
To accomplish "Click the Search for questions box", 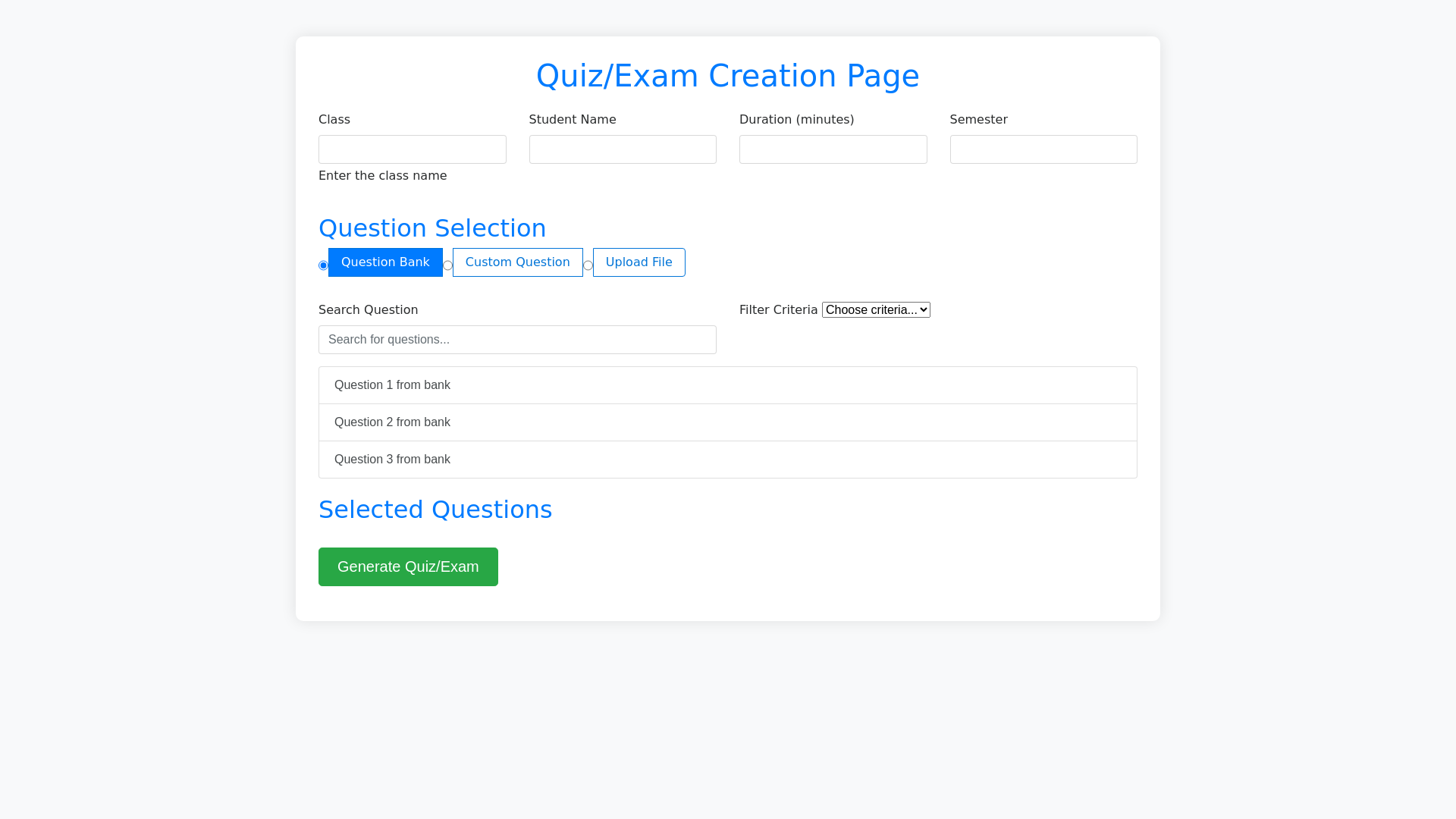I will tap(517, 340).
